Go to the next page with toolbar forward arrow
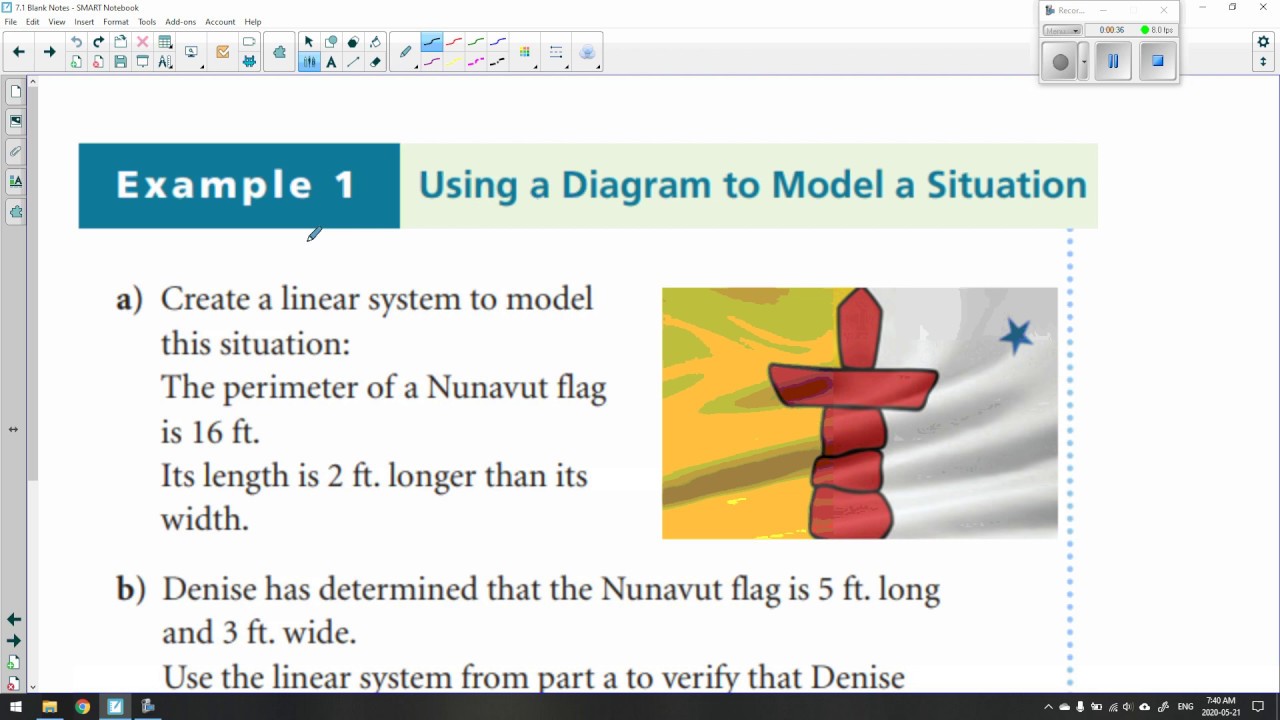Screen dimensions: 1280x720 pos(49,52)
